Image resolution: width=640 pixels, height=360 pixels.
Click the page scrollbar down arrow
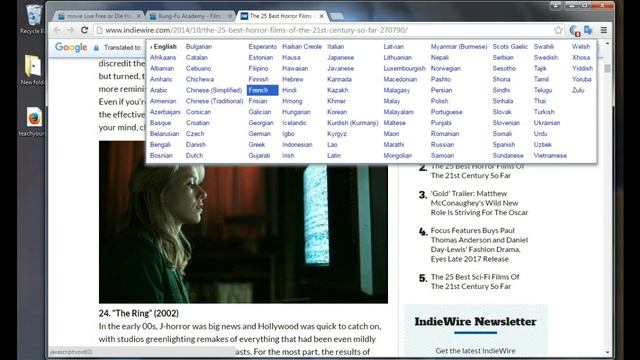(607, 352)
